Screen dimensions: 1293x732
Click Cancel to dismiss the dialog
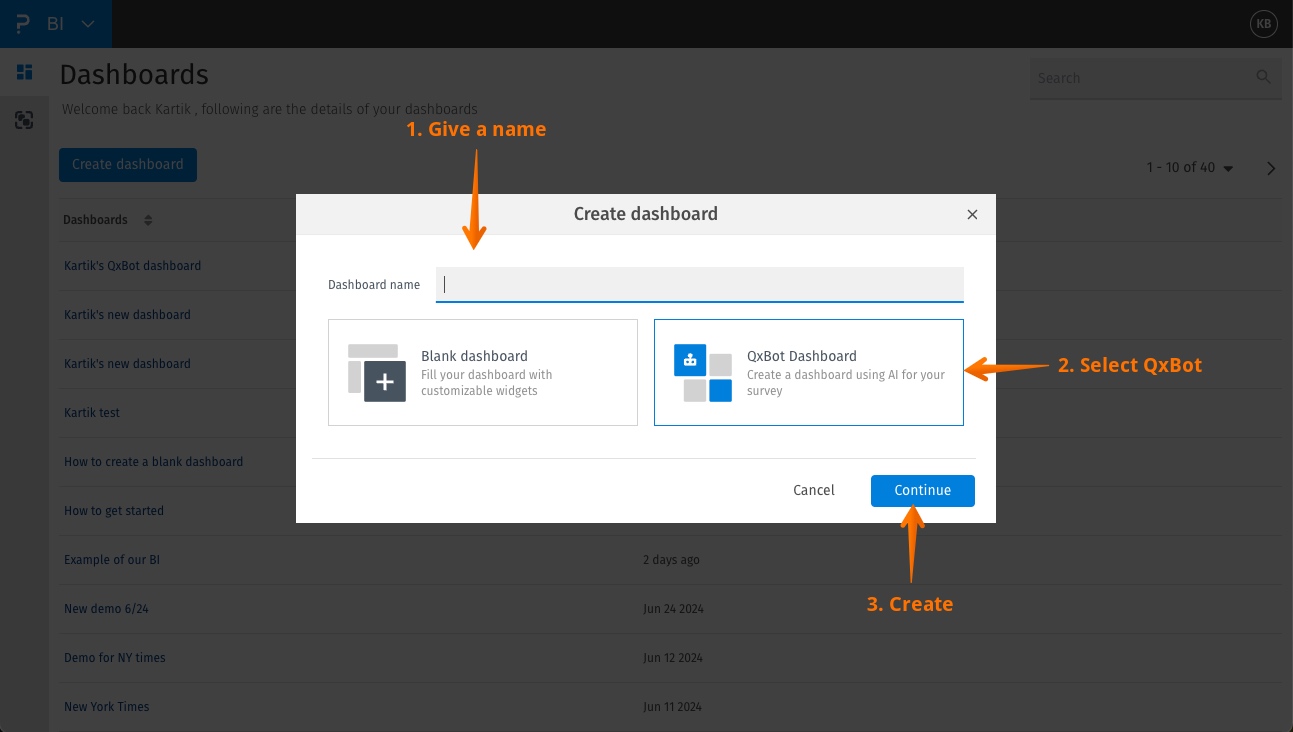pos(813,490)
